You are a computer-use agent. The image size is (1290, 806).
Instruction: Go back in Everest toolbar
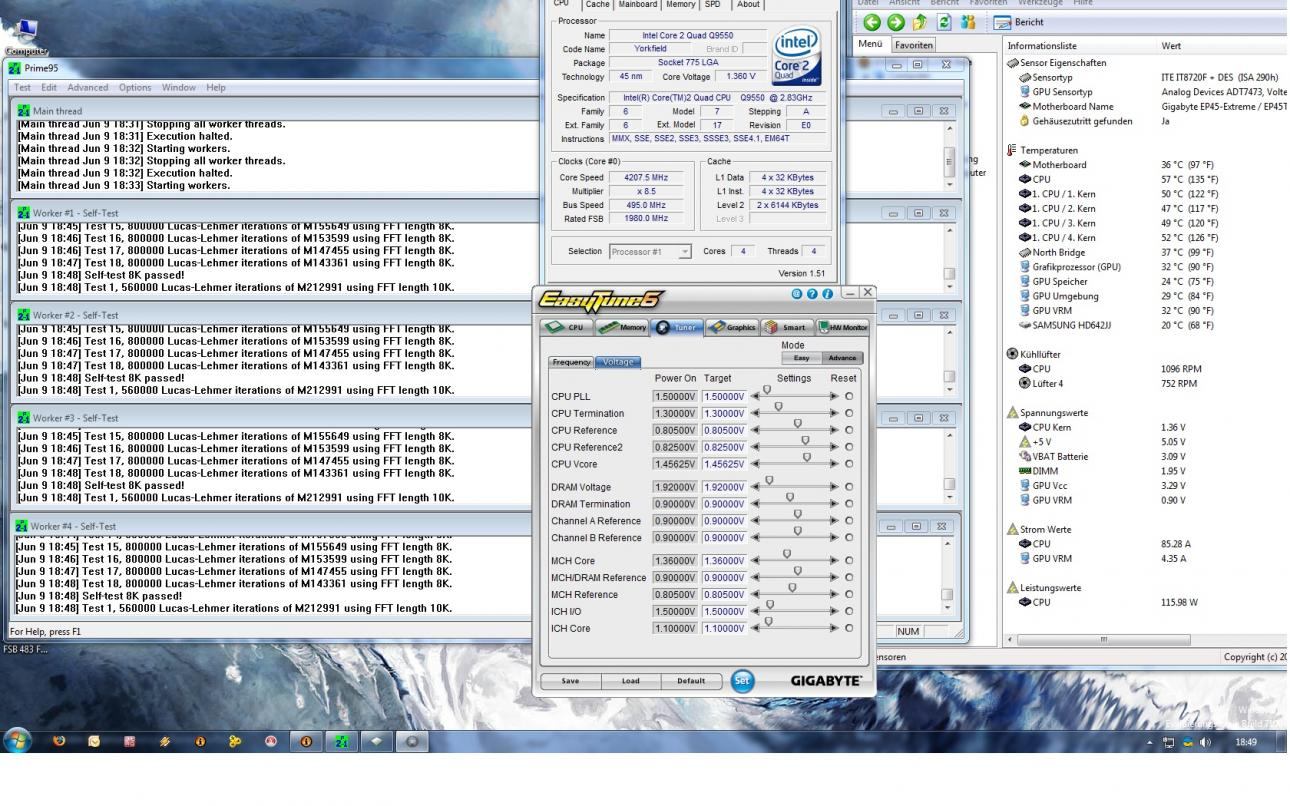point(871,22)
